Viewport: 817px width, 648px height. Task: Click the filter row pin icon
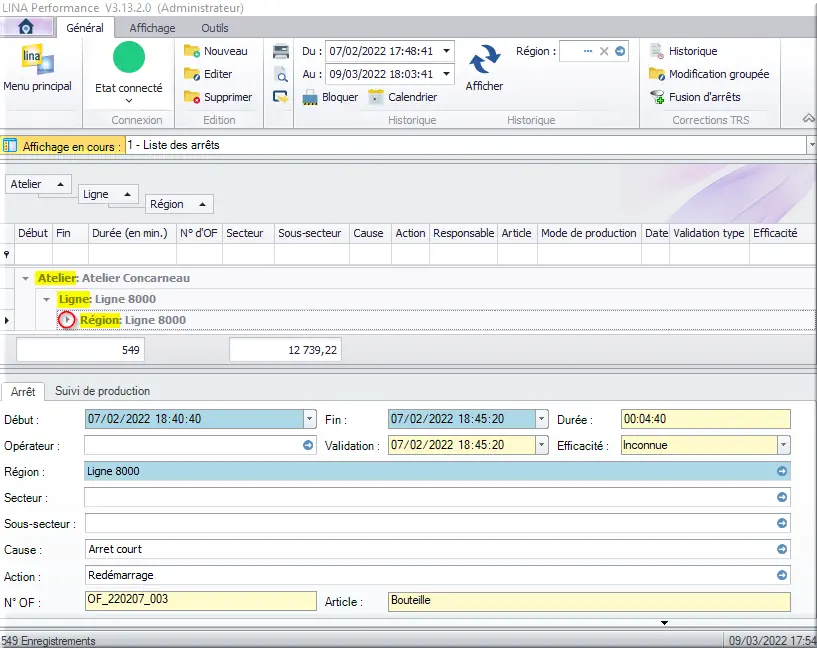7,254
